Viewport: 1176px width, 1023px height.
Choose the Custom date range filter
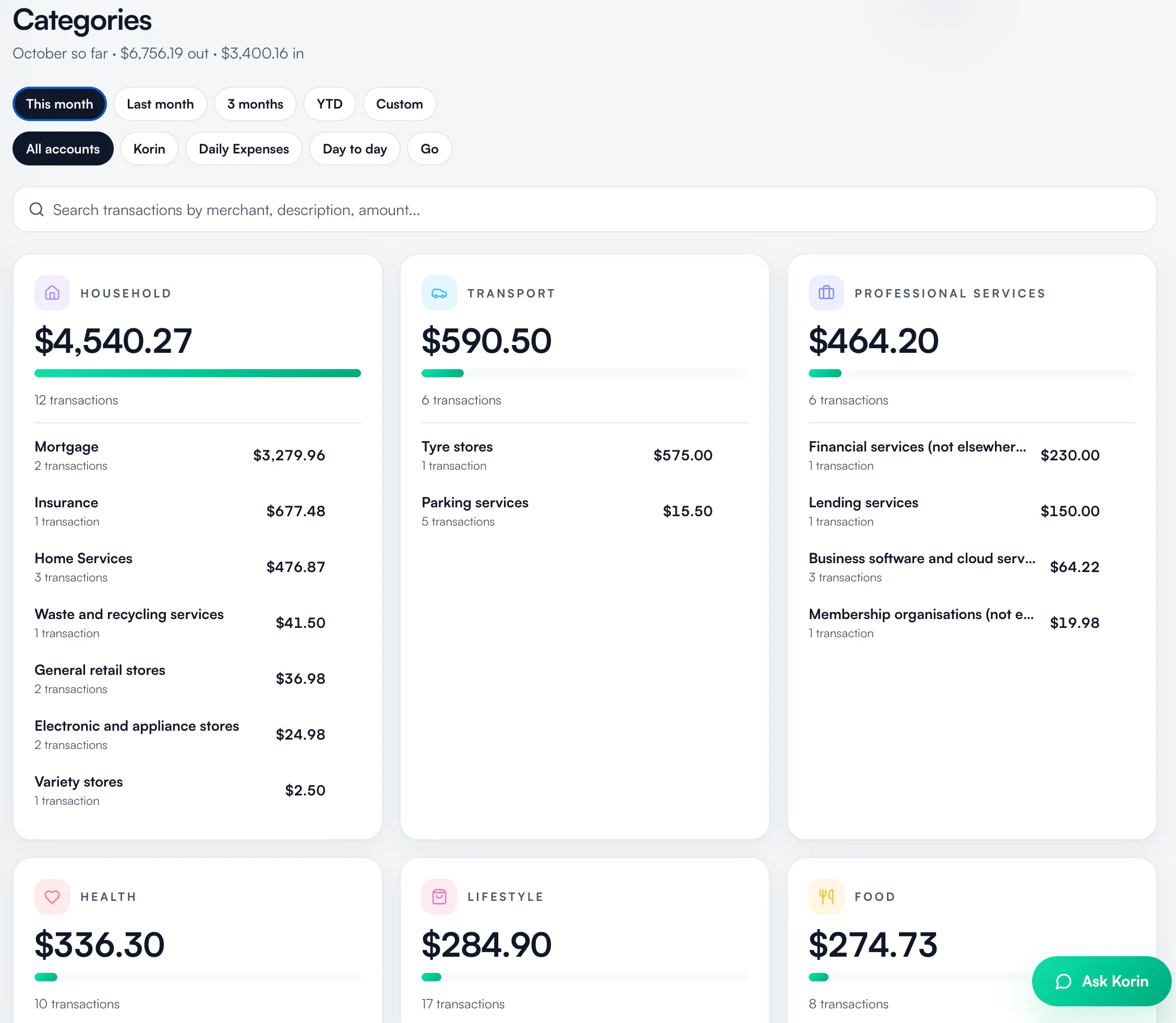tap(400, 104)
